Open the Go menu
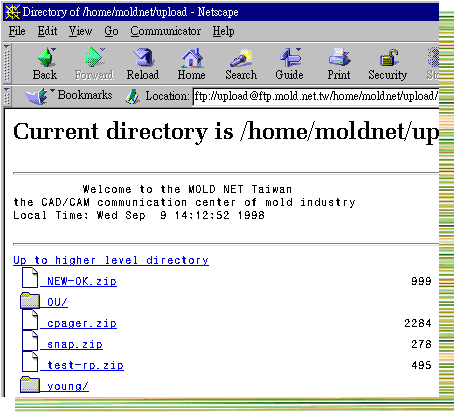 [111, 31]
